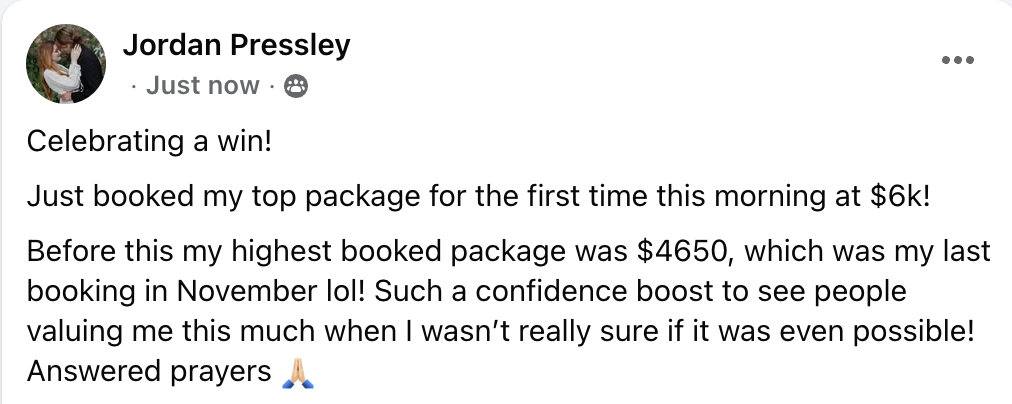1012x404 pixels.
Task: Click the "Celebrating a win!" line
Action: 150,141
